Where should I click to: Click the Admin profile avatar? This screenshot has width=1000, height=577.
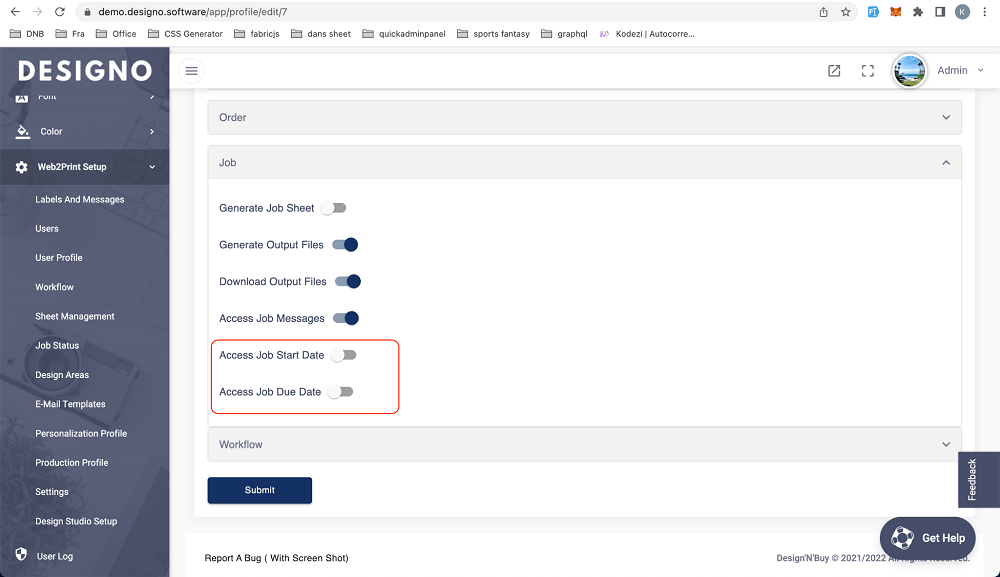coord(909,71)
